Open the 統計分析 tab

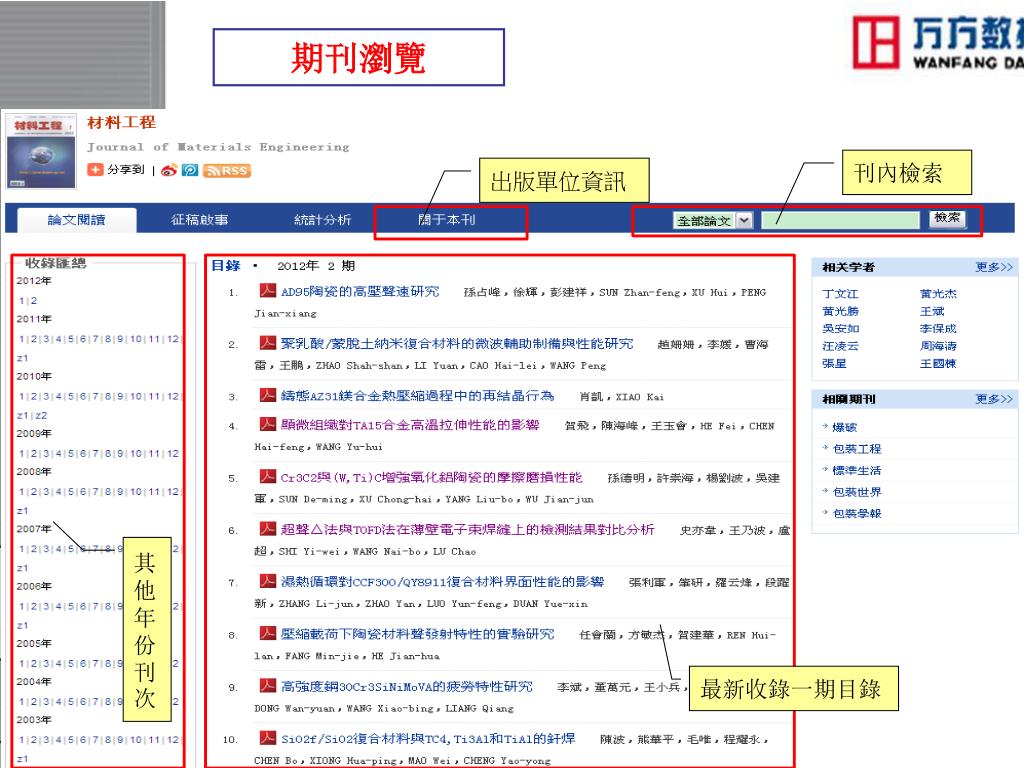point(323,220)
